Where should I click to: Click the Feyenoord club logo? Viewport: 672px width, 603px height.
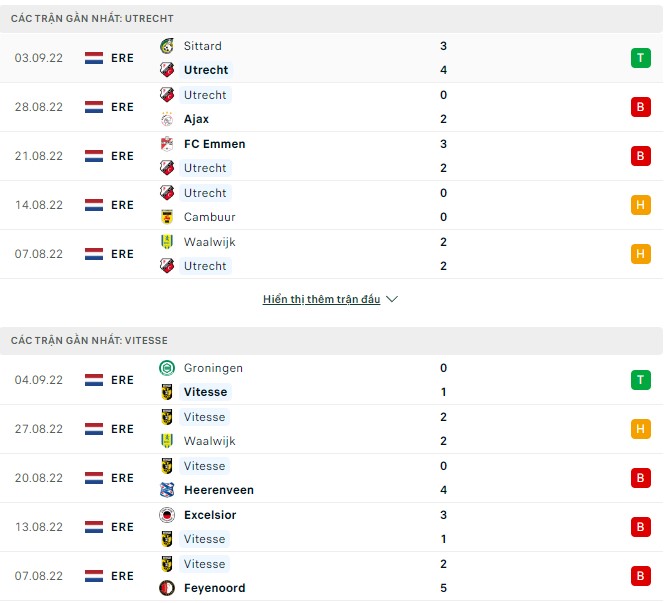(167, 588)
